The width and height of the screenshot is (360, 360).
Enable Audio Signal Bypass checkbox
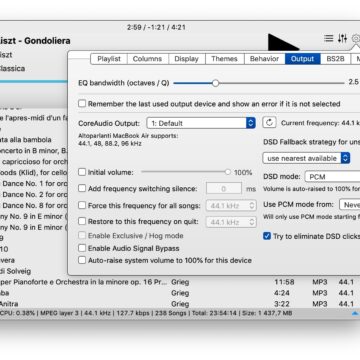coord(82,248)
